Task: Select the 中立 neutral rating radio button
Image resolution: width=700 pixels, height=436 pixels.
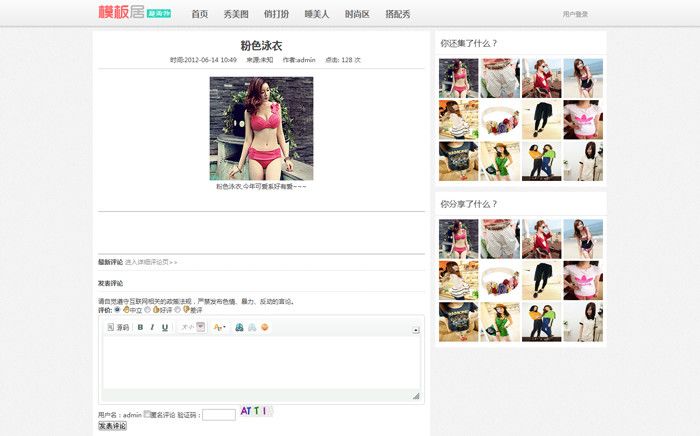Action: coord(118,309)
